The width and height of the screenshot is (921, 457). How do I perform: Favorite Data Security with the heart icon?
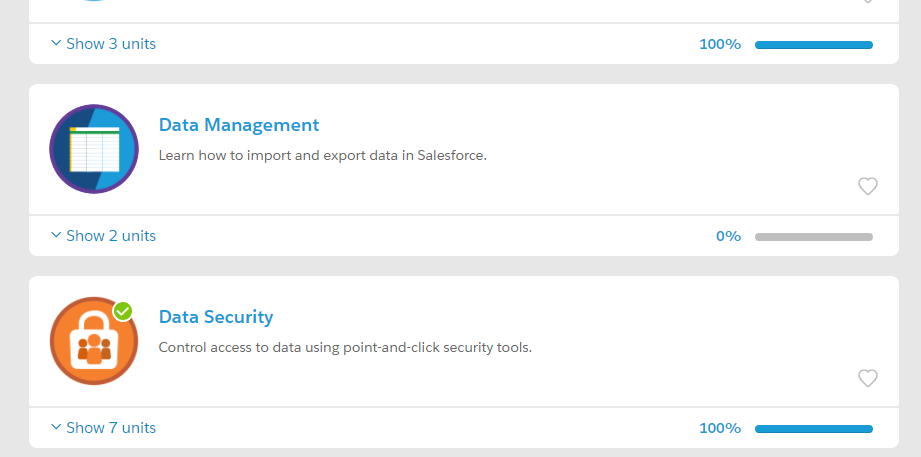click(x=868, y=378)
